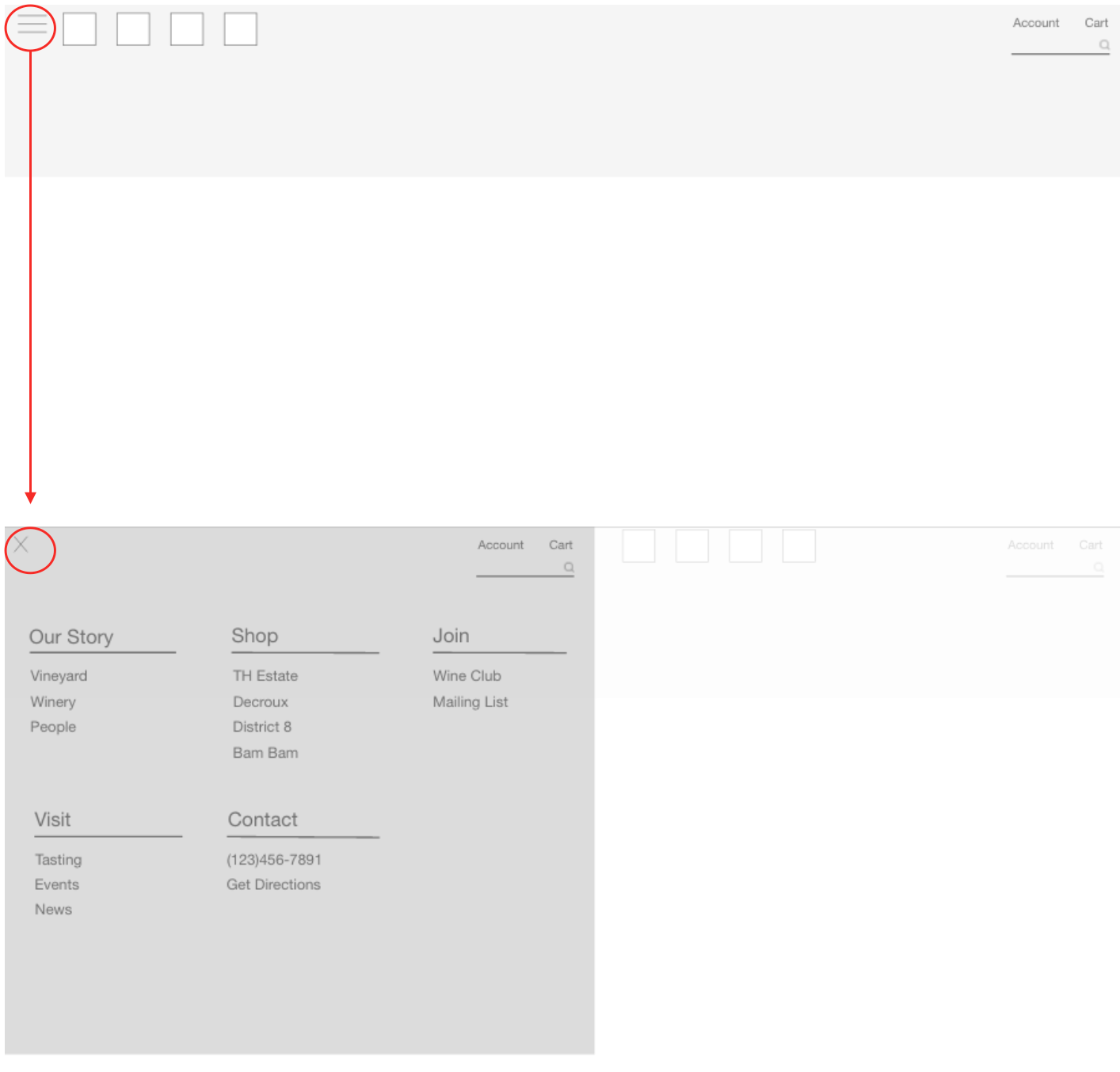This screenshot has height=1072, width=1120.
Task: Go to the Vineyard page
Action: [59, 676]
